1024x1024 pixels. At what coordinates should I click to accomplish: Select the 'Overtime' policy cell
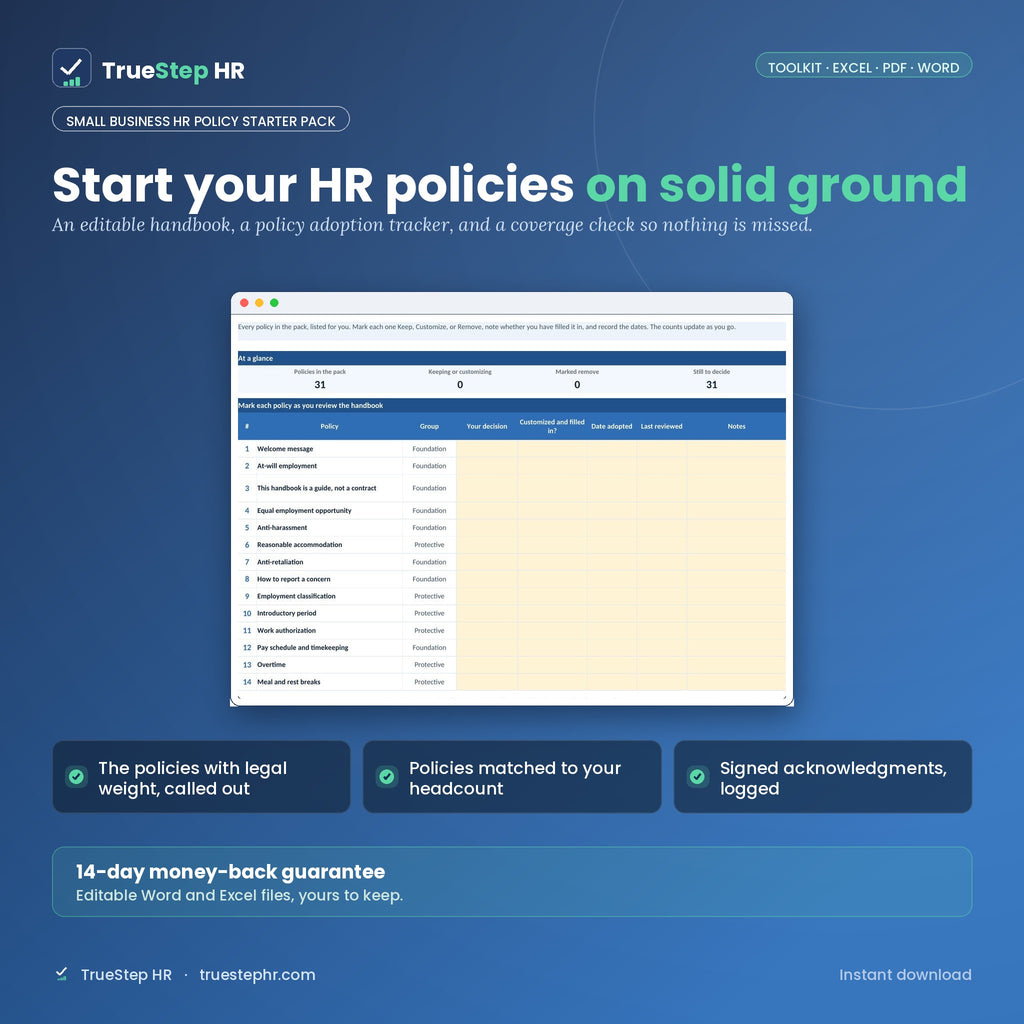[329, 664]
